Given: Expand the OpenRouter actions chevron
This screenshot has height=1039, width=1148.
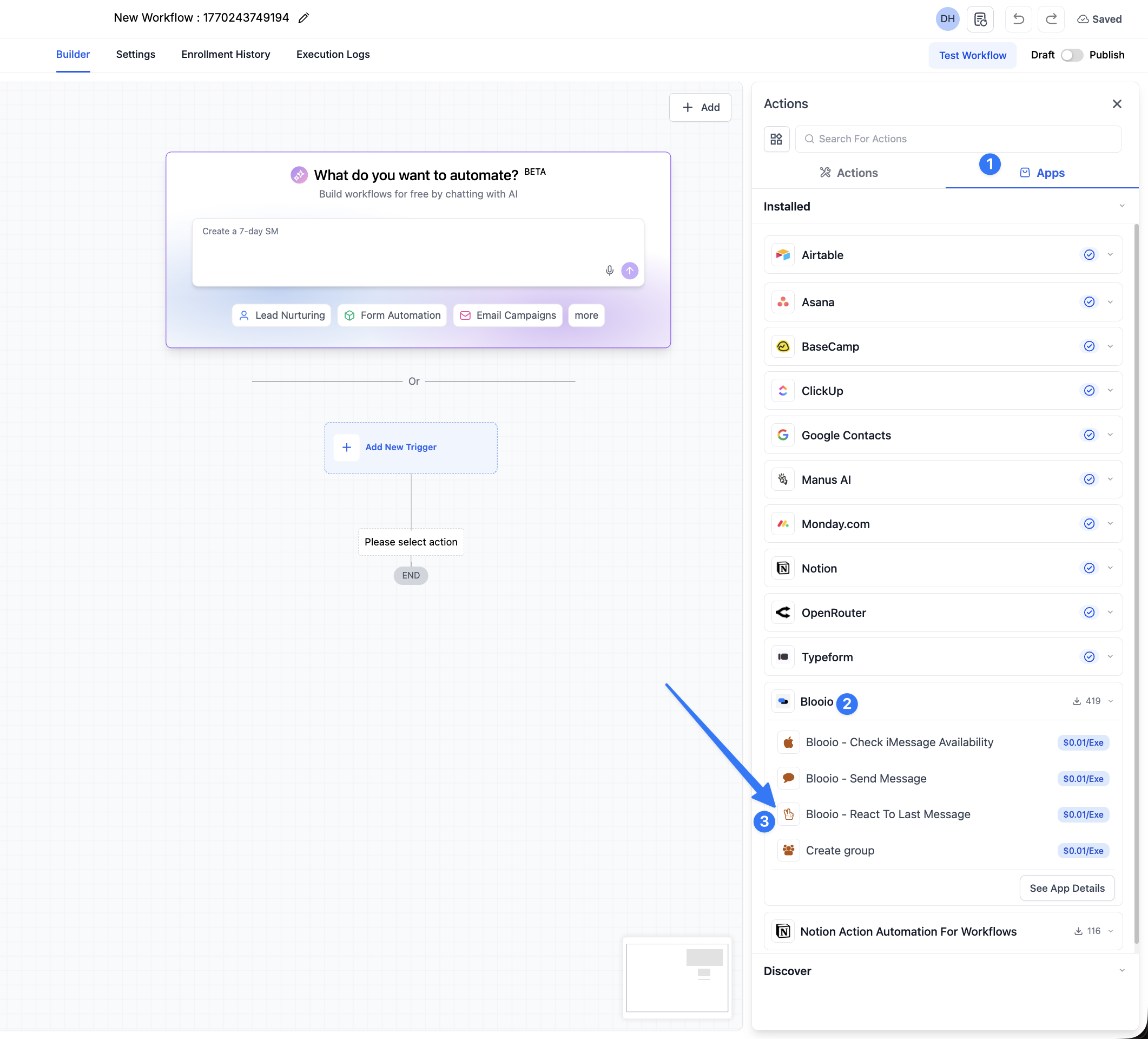Looking at the screenshot, I should pos(1110,613).
